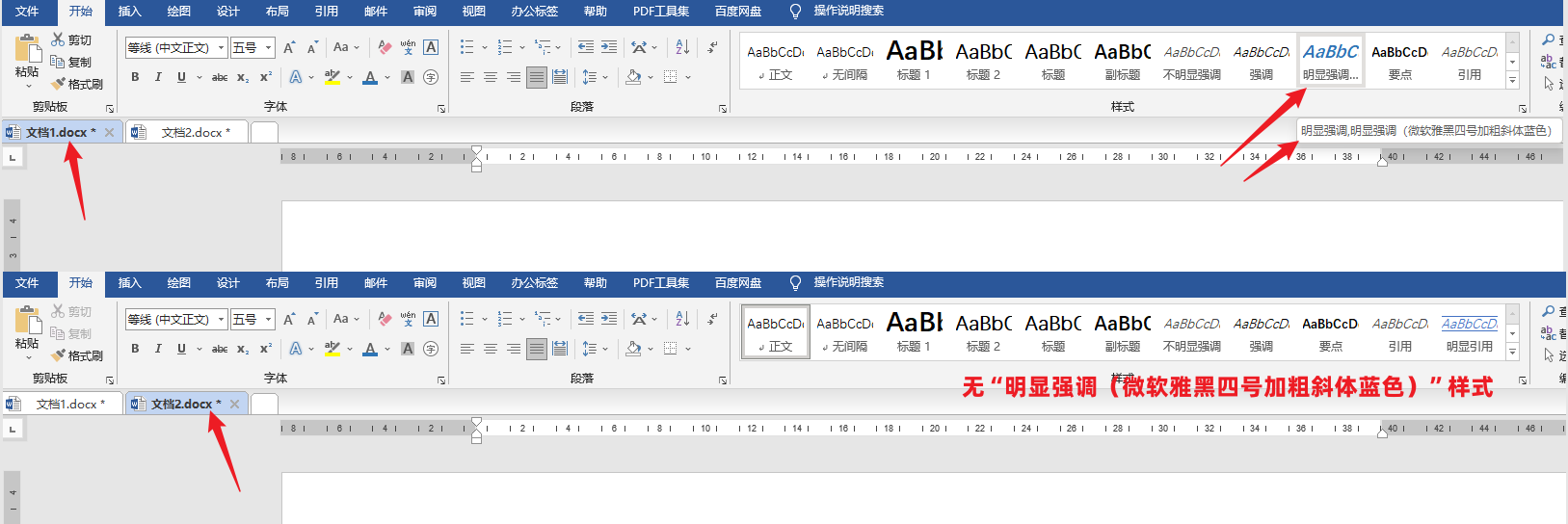Toggle Bold in upper window

click(x=135, y=77)
